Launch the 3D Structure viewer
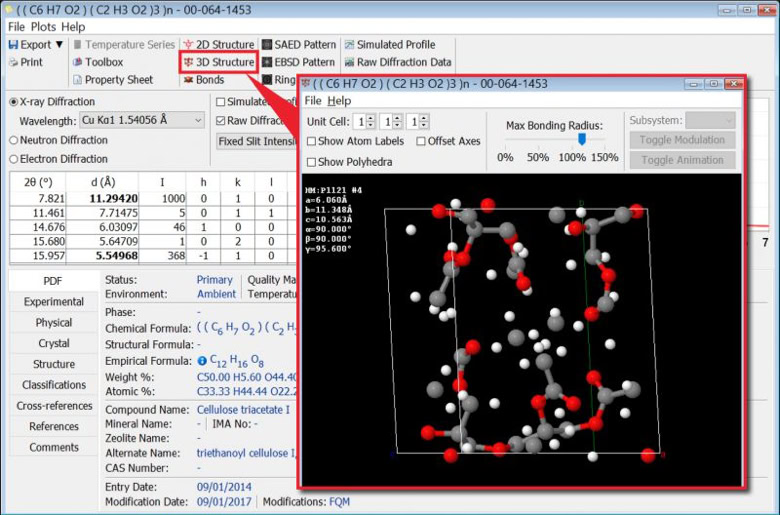The image size is (780, 515). coord(218,62)
